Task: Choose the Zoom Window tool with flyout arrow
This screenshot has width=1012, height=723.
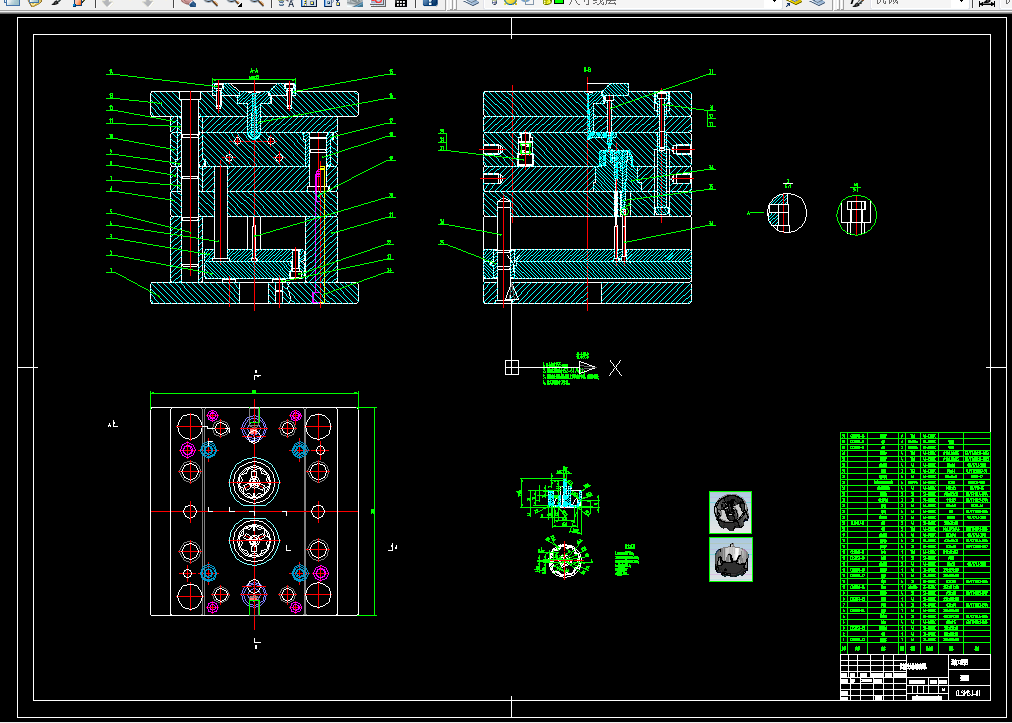Action: pos(233,3)
